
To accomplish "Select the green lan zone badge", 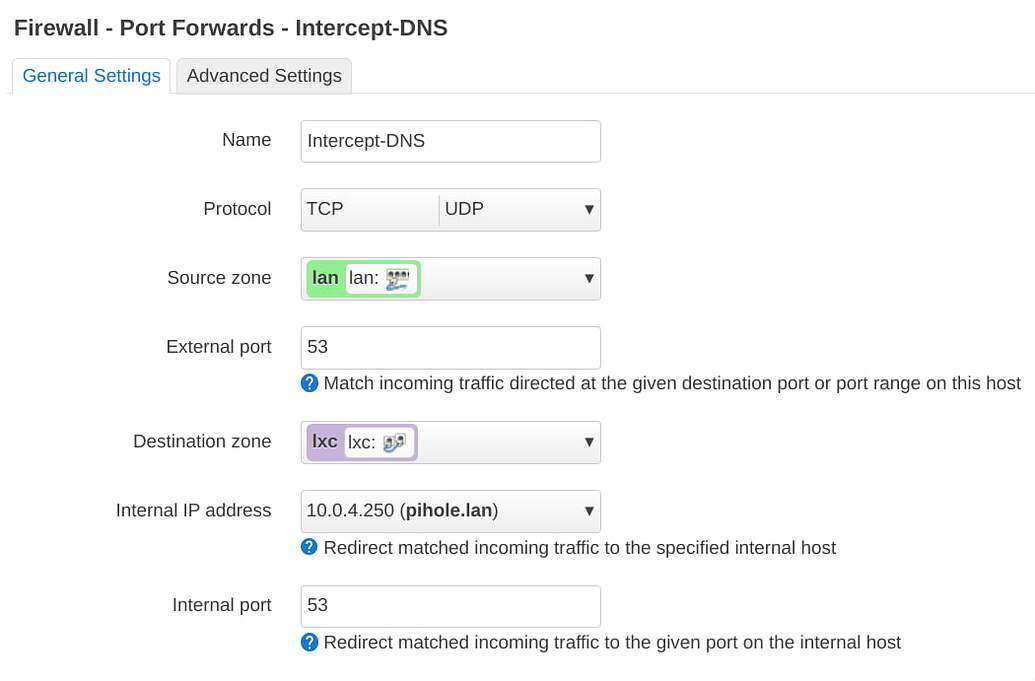I will (x=323, y=278).
